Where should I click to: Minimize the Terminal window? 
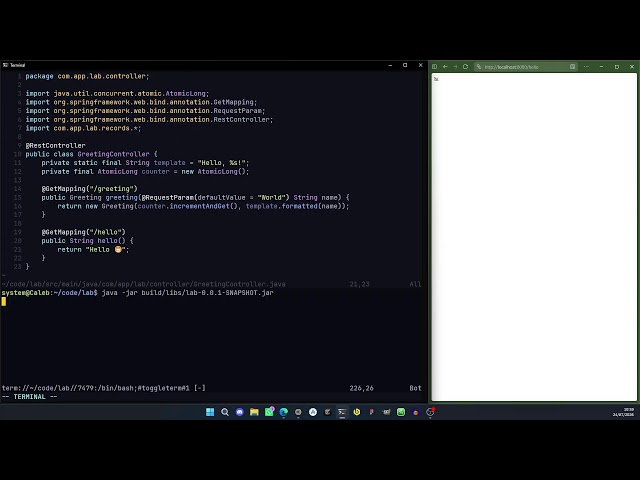390,65
